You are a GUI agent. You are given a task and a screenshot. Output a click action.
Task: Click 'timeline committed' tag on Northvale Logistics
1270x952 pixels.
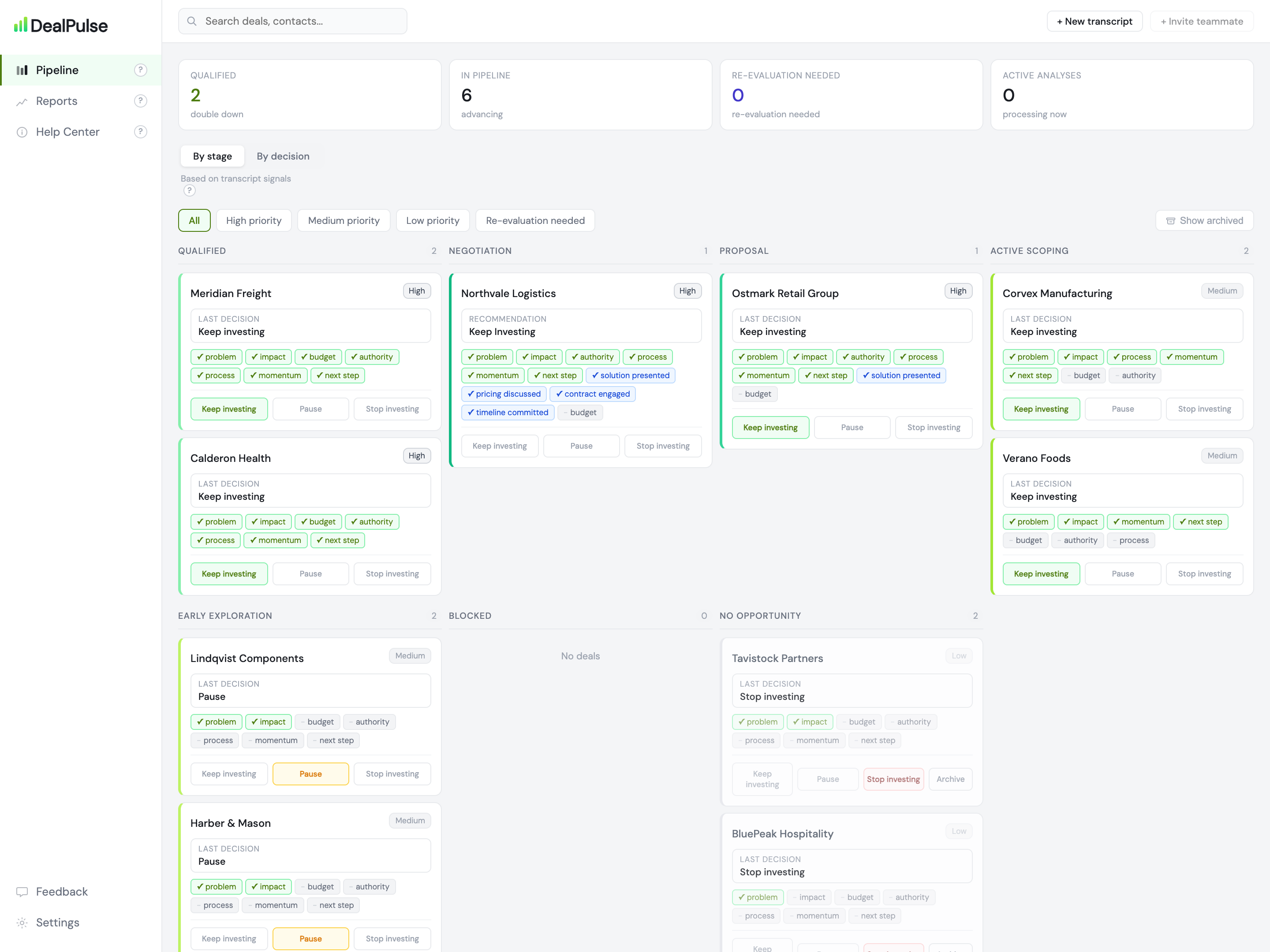click(x=508, y=412)
